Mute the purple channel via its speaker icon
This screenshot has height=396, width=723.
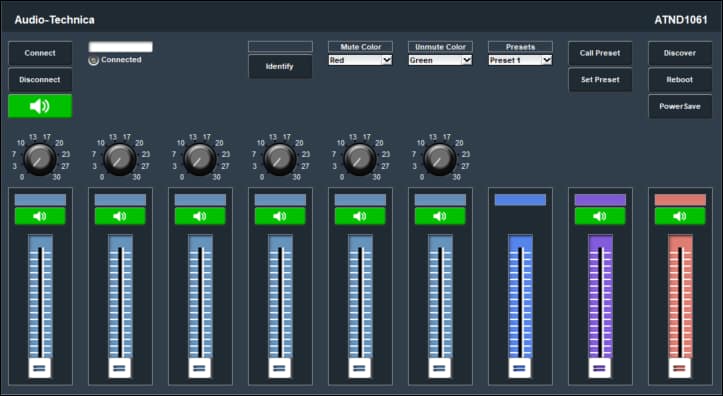(600, 216)
